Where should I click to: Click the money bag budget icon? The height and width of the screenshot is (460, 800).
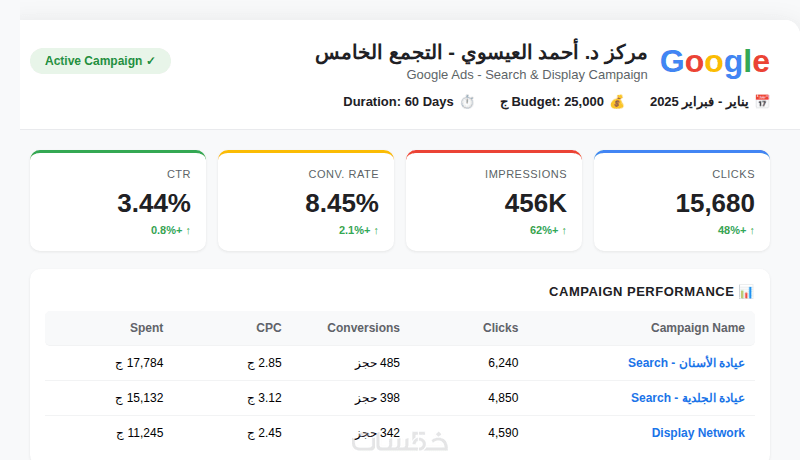click(x=617, y=101)
